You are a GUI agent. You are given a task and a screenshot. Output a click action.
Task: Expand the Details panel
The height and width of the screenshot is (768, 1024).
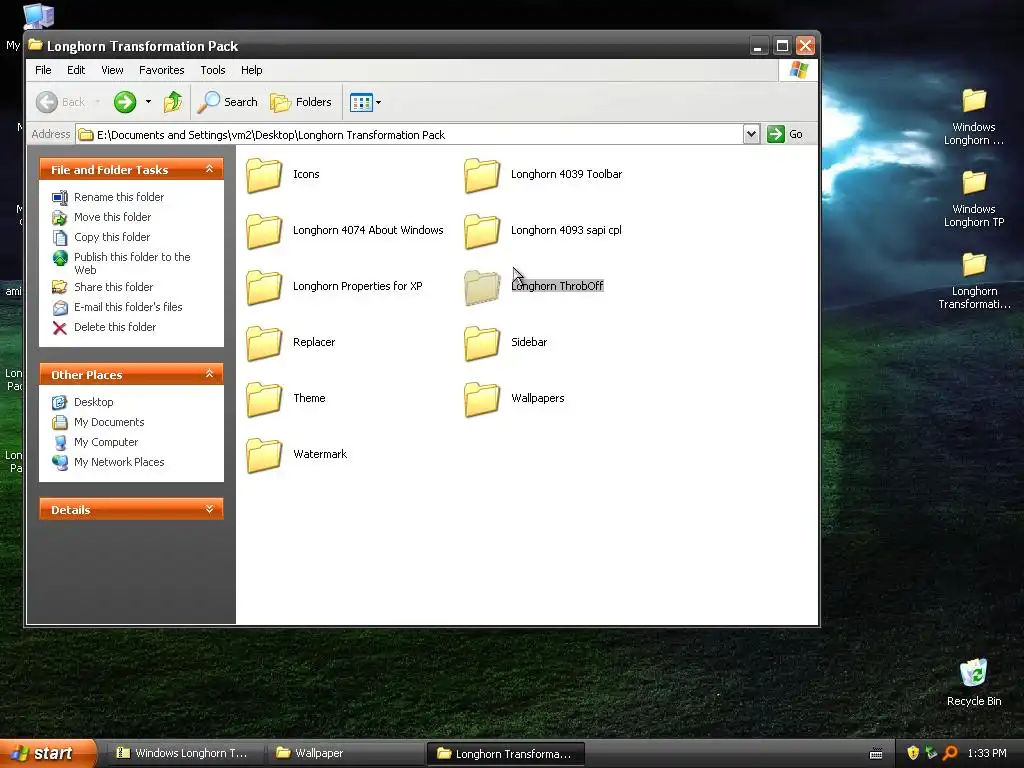[209, 509]
